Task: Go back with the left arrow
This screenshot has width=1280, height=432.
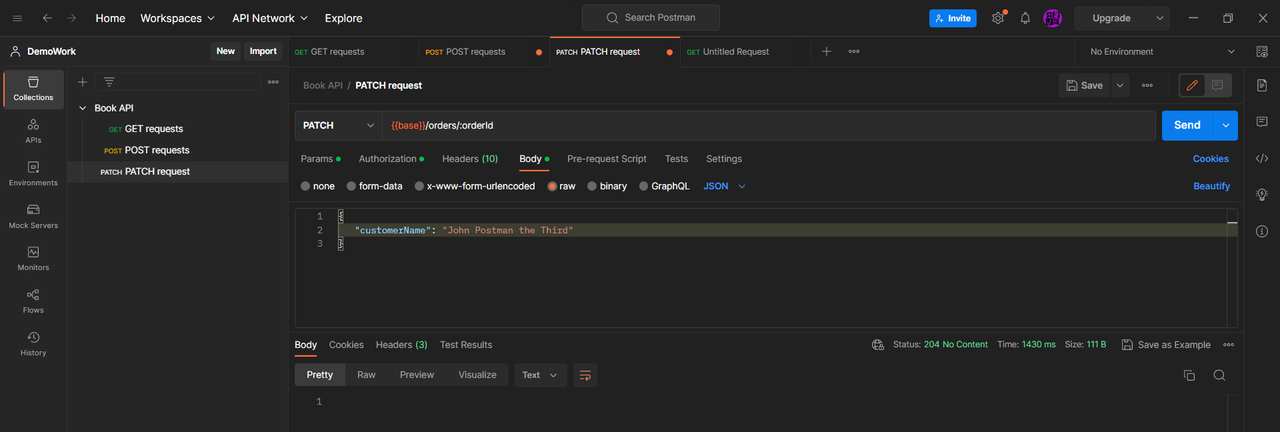Action: tap(47, 18)
